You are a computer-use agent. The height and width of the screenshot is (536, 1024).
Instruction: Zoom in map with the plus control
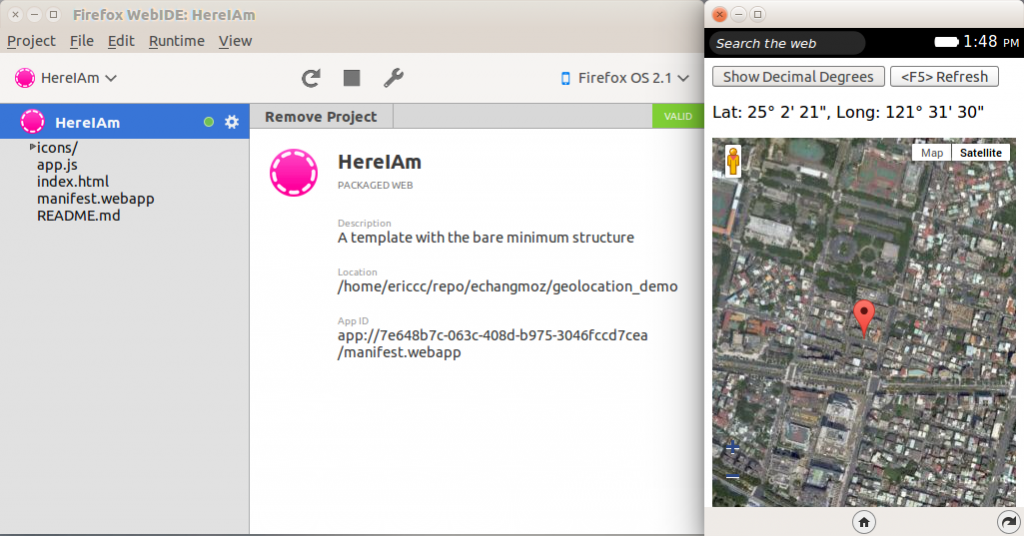tap(733, 448)
